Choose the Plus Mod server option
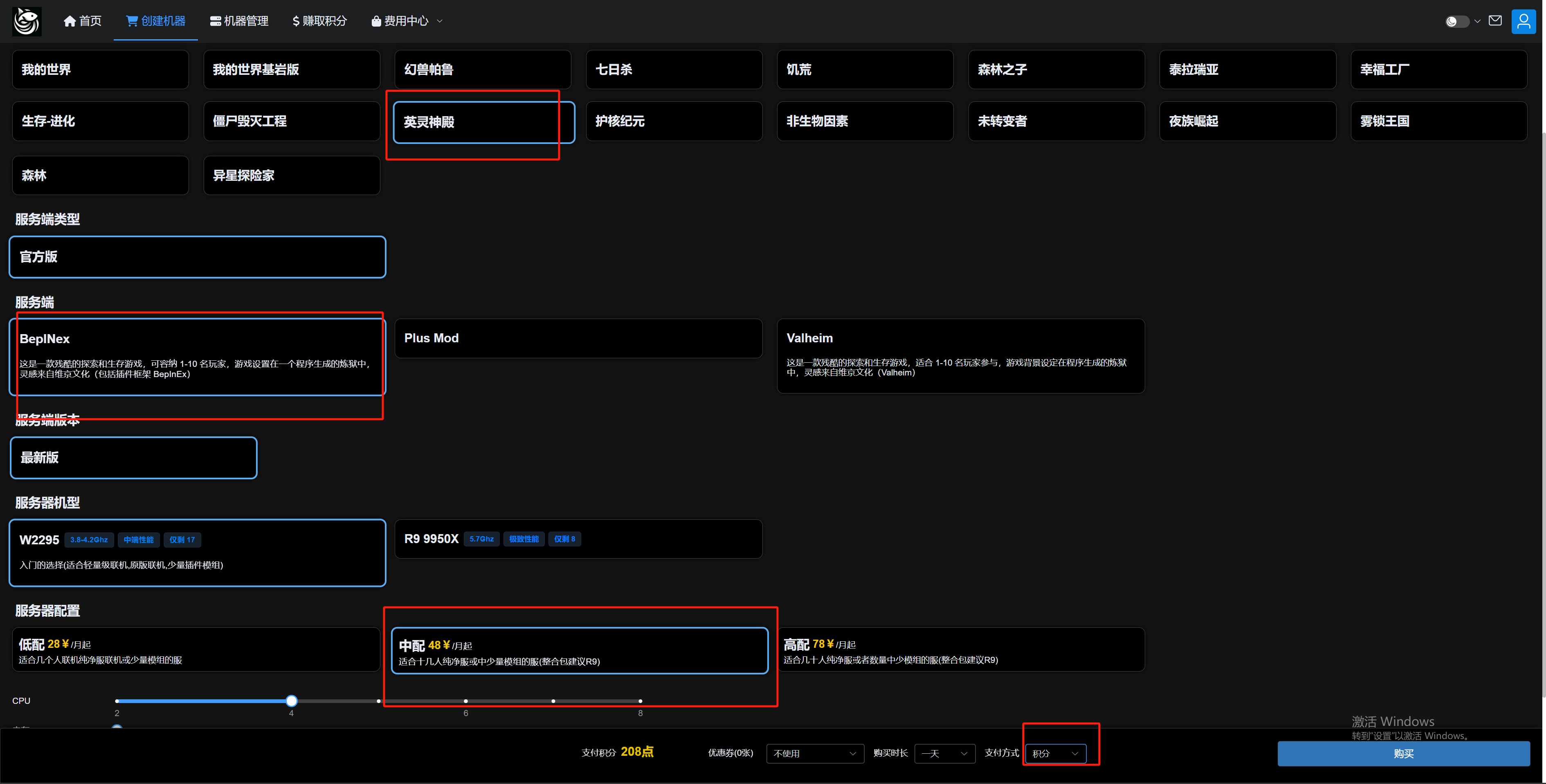Image resolution: width=1546 pixels, height=784 pixels. tap(578, 339)
